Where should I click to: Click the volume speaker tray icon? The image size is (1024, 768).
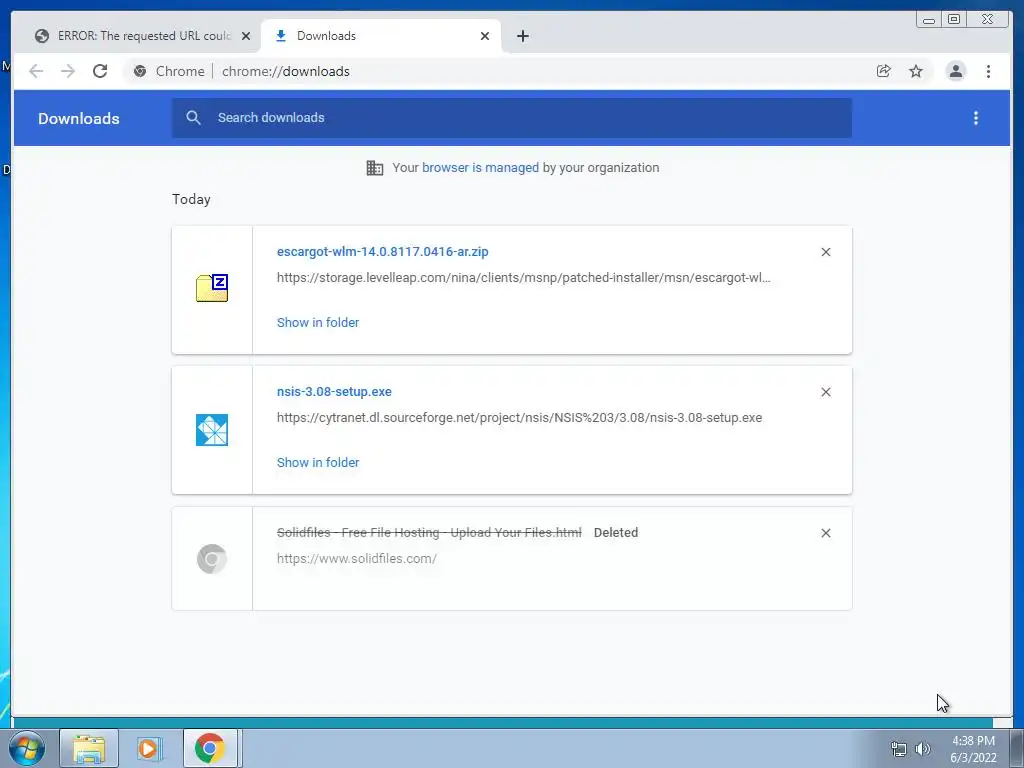click(923, 749)
